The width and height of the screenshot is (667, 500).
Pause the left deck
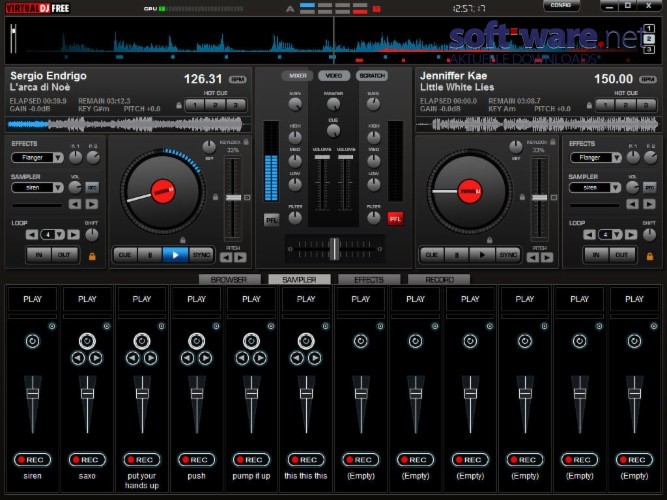tap(149, 255)
